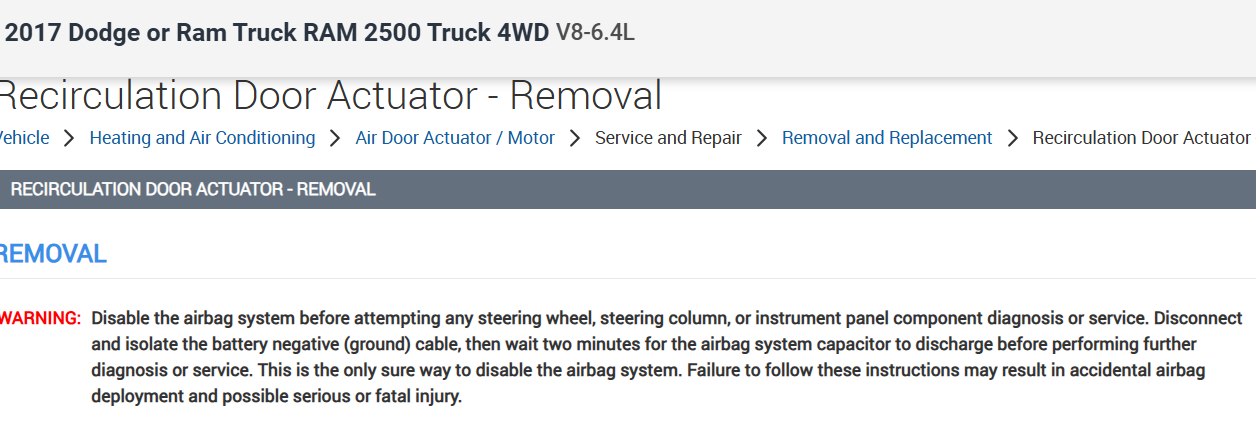The height and width of the screenshot is (421, 1256).
Task: Click the chevron after the Vehicle breadcrumb
Action: [69, 138]
